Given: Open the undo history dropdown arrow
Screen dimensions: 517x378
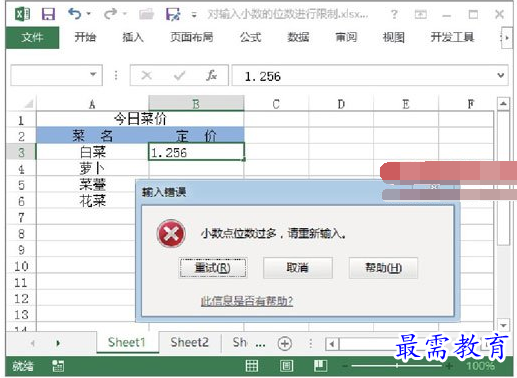Looking at the screenshot, I should (x=89, y=14).
